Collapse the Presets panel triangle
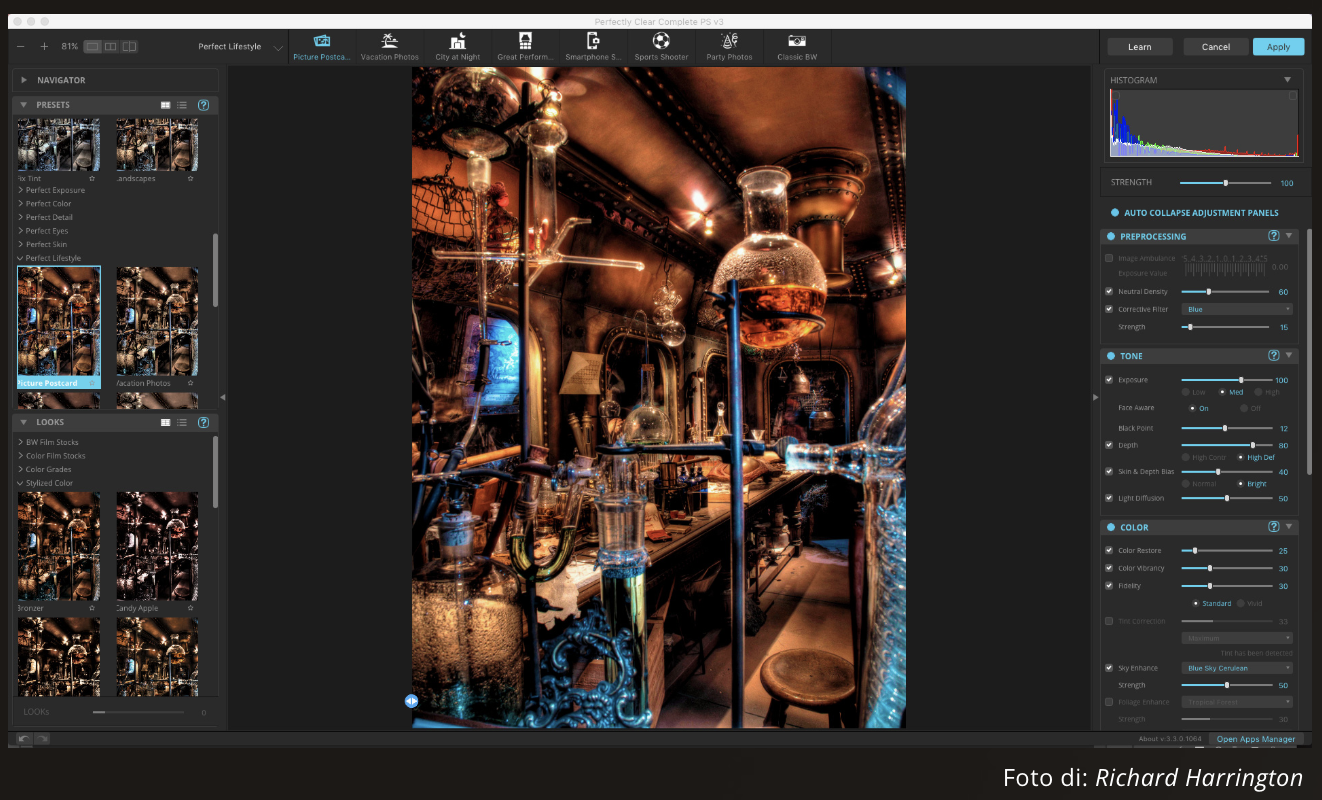The image size is (1322, 800). click(x=23, y=105)
